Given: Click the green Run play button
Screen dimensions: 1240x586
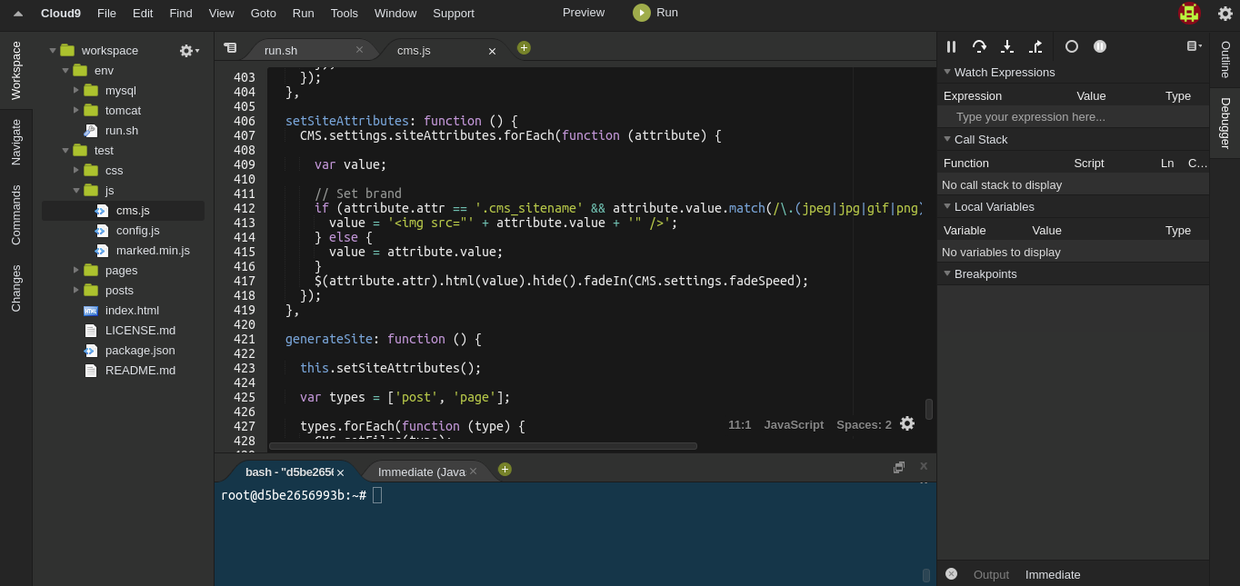Looking at the screenshot, I should 642,13.
